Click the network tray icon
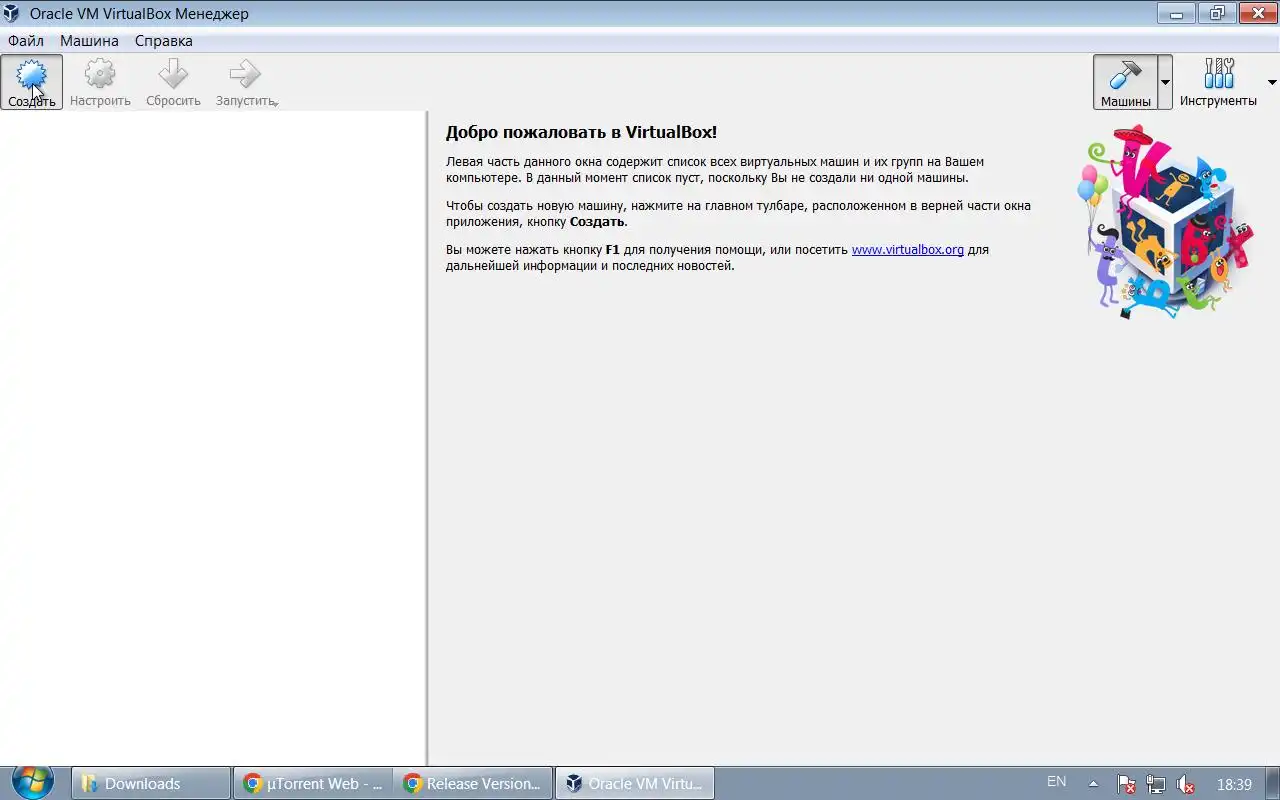Viewport: 1280px width, 800px height. 1156,784
